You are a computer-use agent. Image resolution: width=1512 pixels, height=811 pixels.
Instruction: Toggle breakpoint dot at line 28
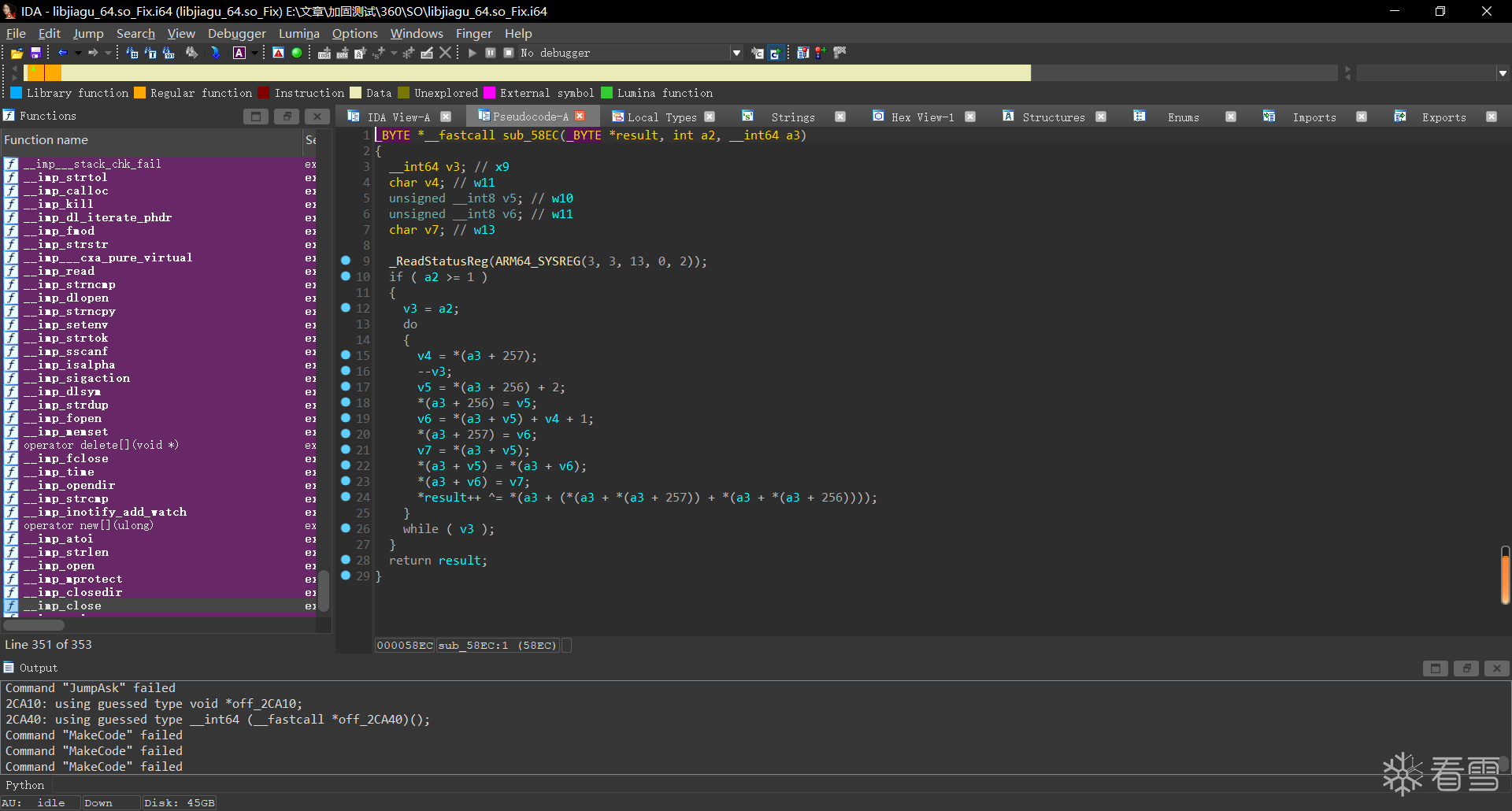(346, 560)
